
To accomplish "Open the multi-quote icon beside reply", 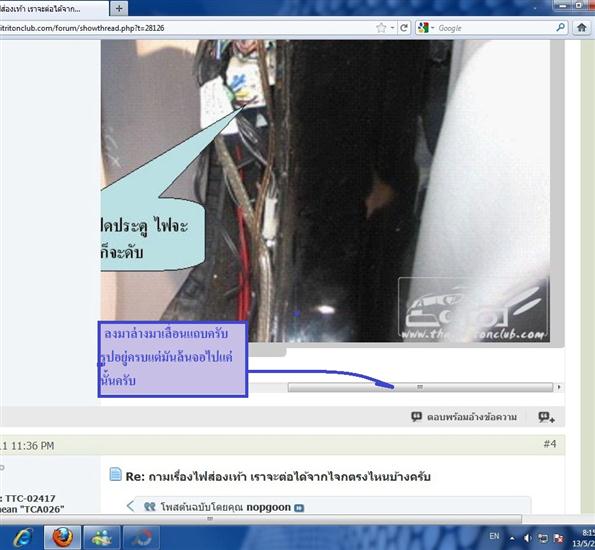I will point(547,417).
